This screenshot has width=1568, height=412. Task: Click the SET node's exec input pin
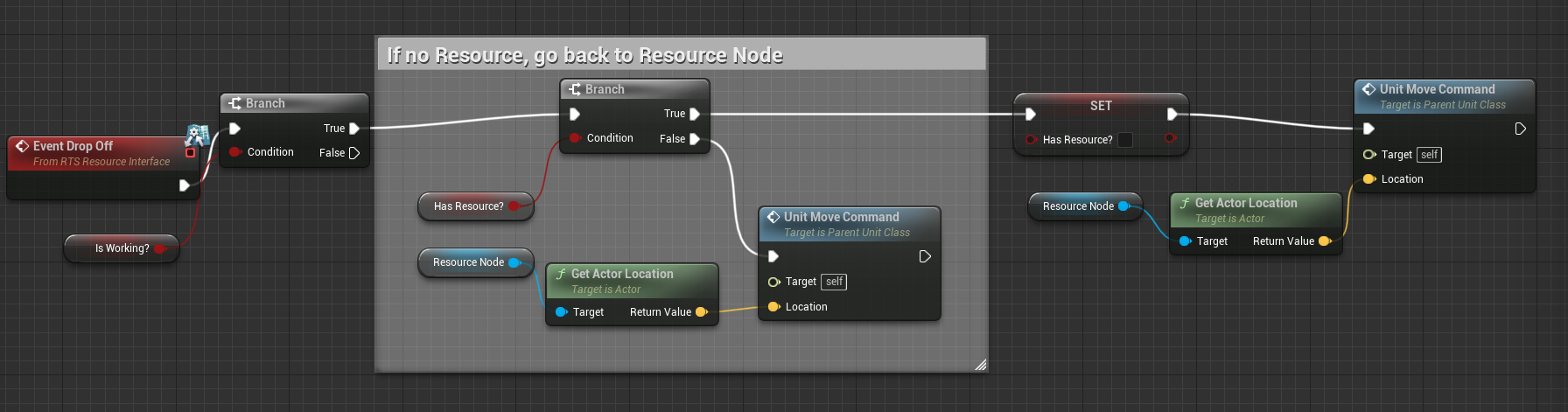pos(1031,114)
